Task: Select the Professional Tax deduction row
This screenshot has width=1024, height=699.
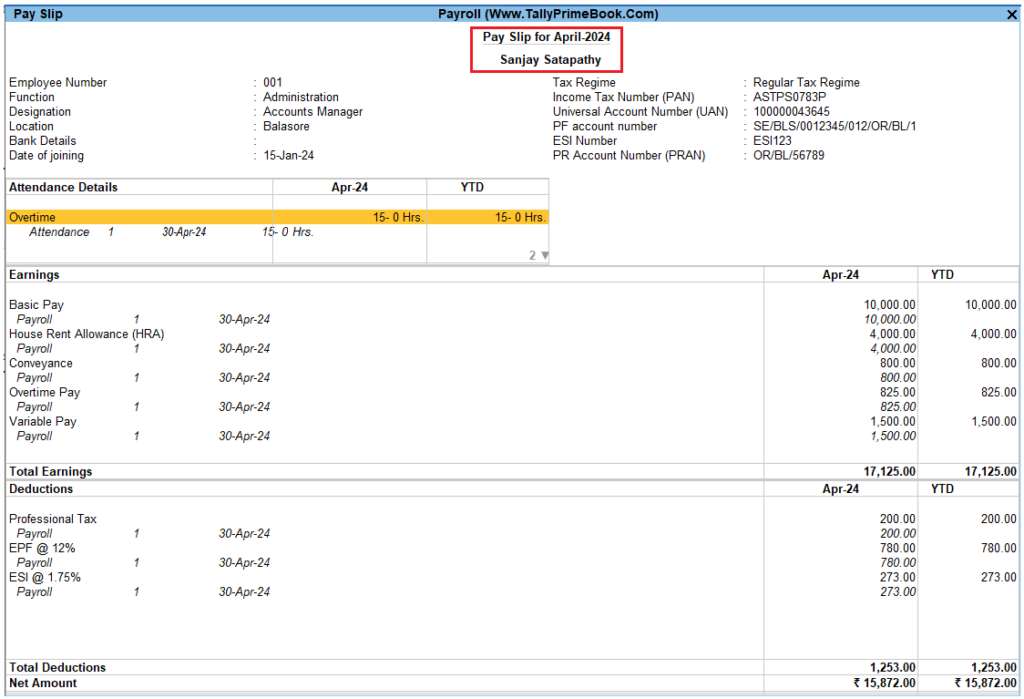Action: coord(52,518)
